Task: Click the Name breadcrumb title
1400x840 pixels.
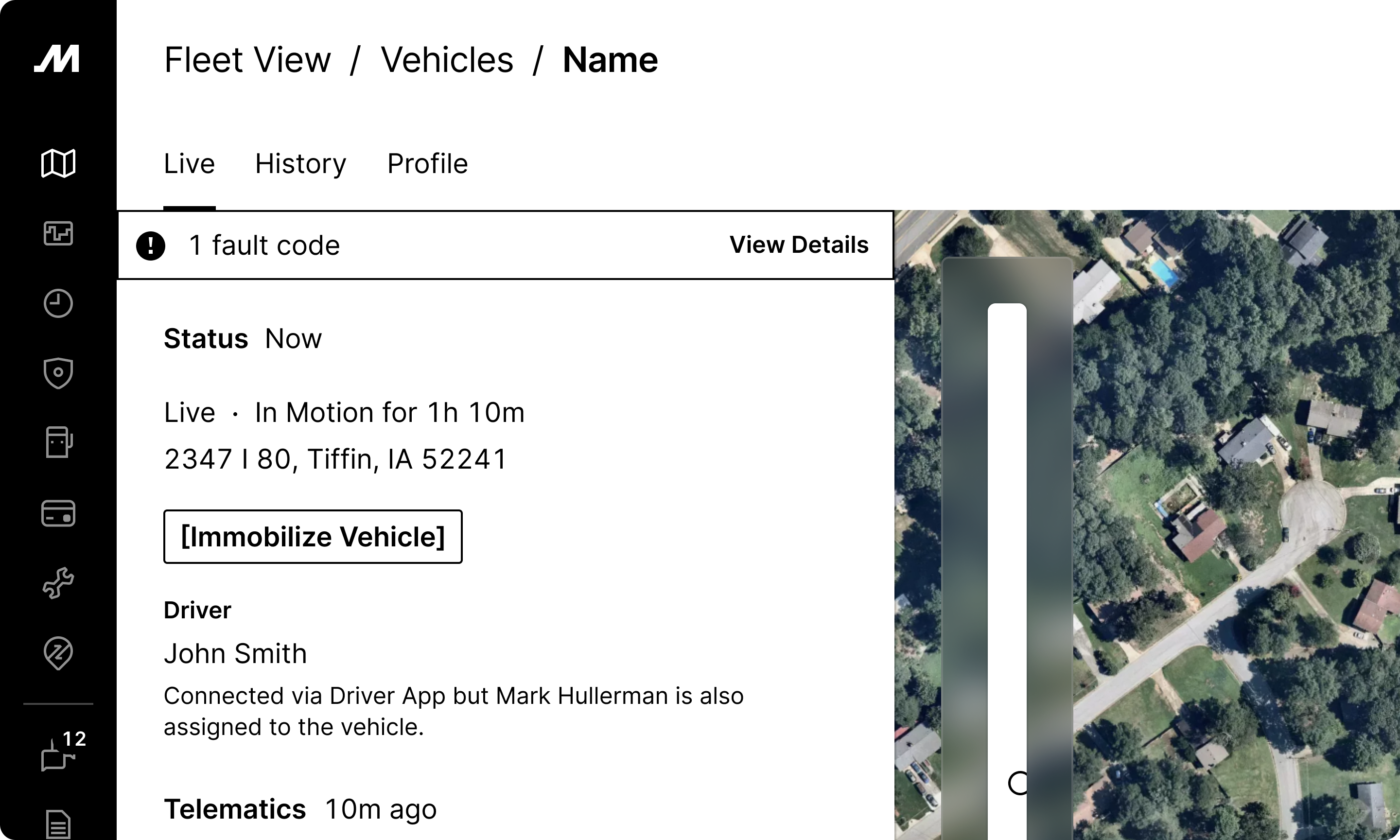Action: pos(610,60)
